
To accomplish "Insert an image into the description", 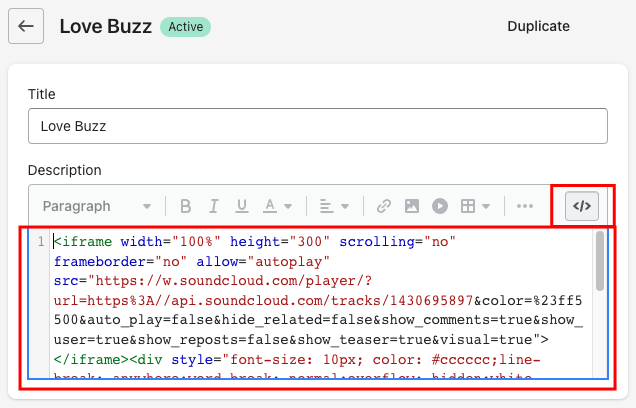I will point(412,206).
